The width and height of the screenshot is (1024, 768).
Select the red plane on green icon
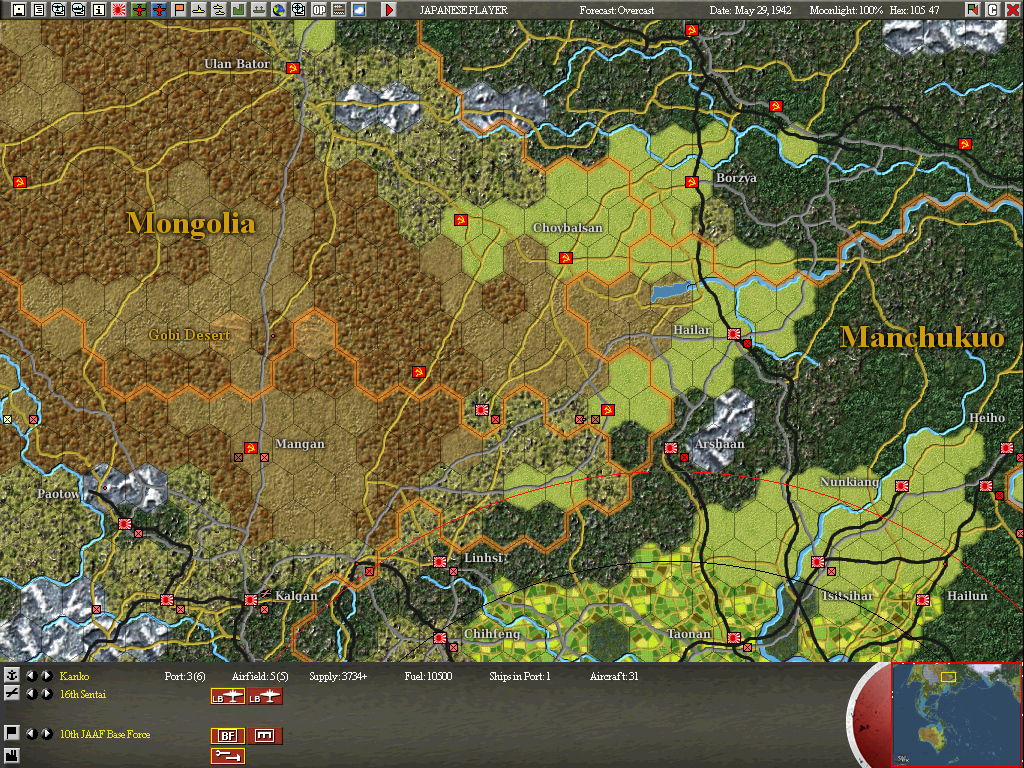click(139, 10)
